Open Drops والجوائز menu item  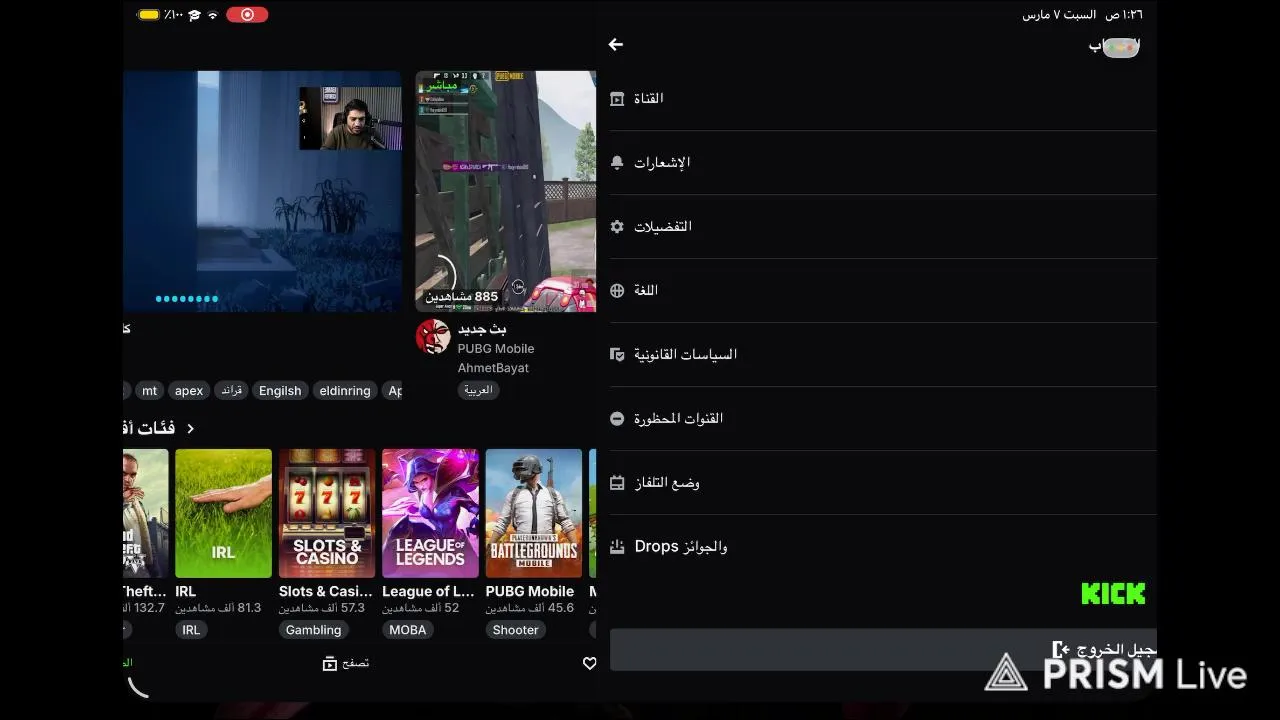coord(883,547)
